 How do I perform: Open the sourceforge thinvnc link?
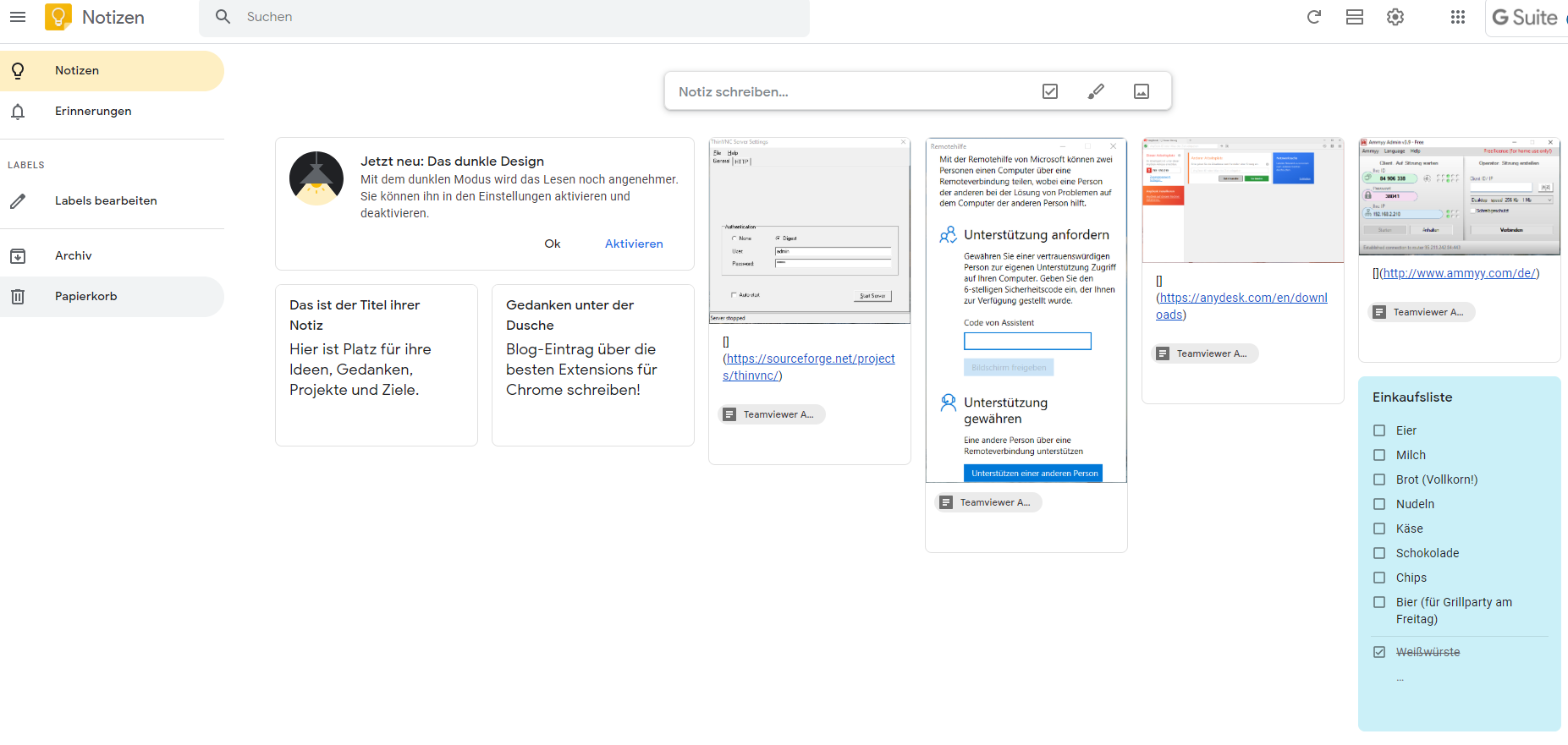tap(810, 367)
